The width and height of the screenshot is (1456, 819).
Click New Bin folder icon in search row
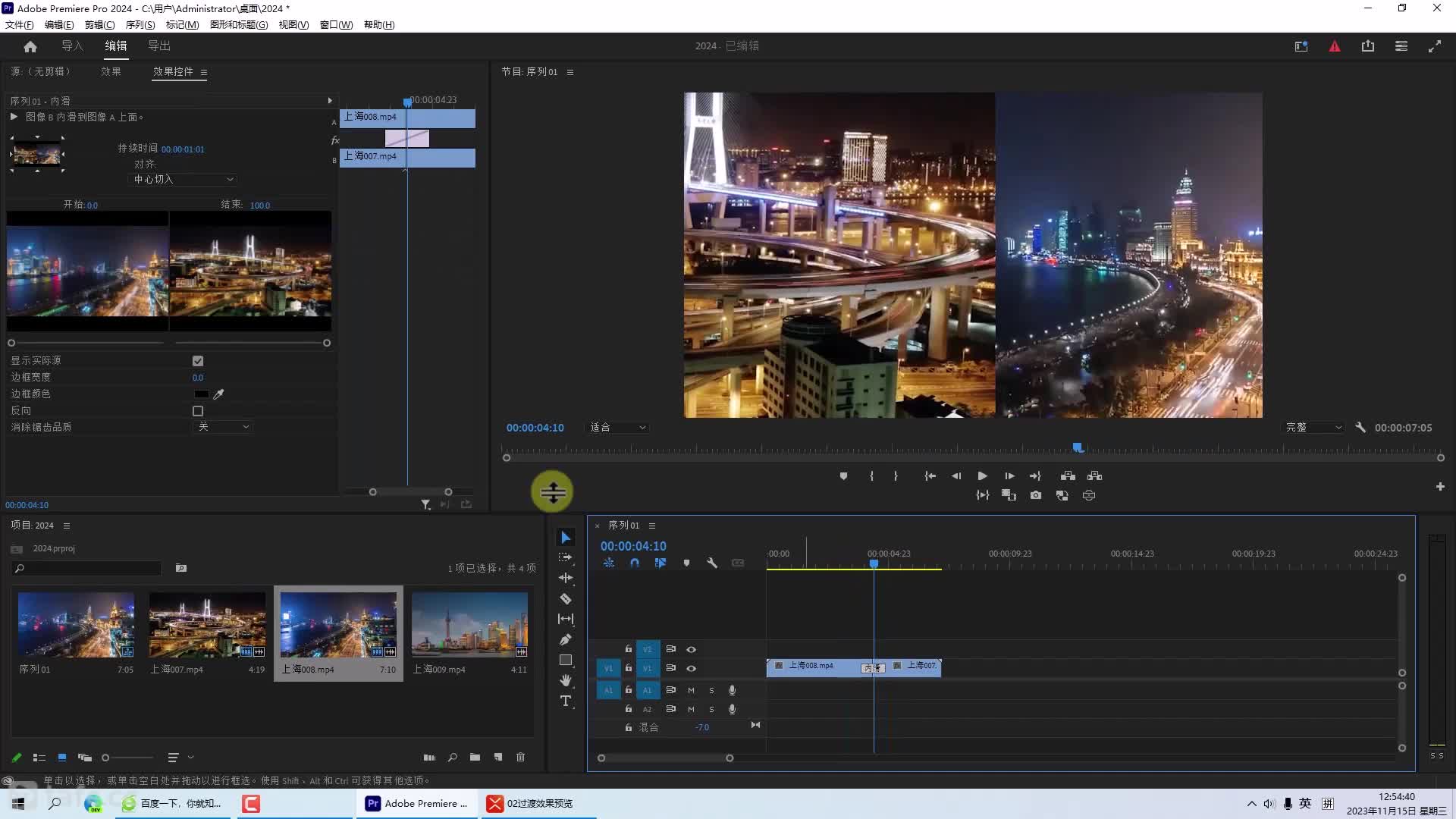pos(181,568)
